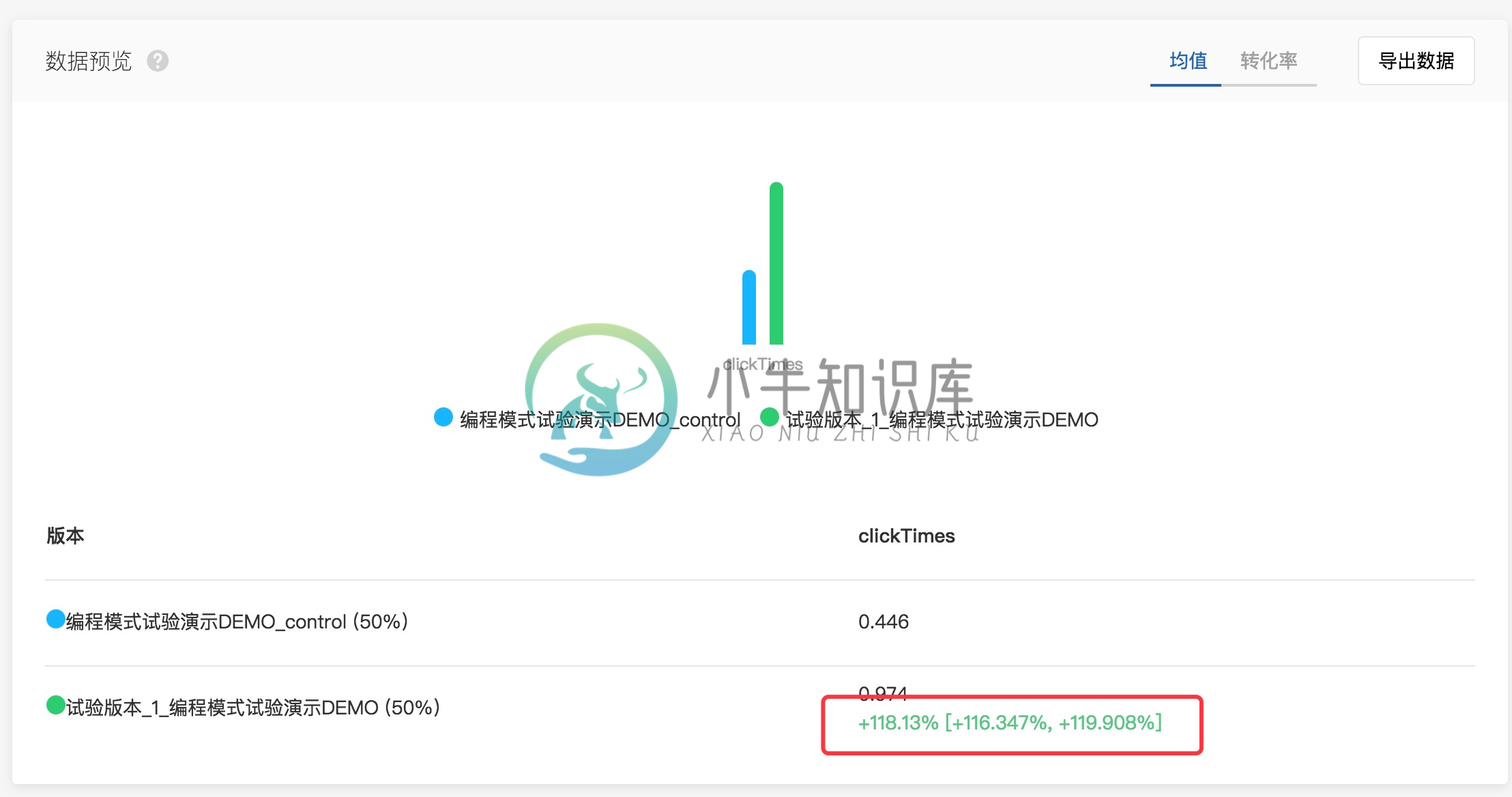Click the green 试验版本 bar in chart
The height and width of the screenshot is (797, 1512).
point(776,263)
